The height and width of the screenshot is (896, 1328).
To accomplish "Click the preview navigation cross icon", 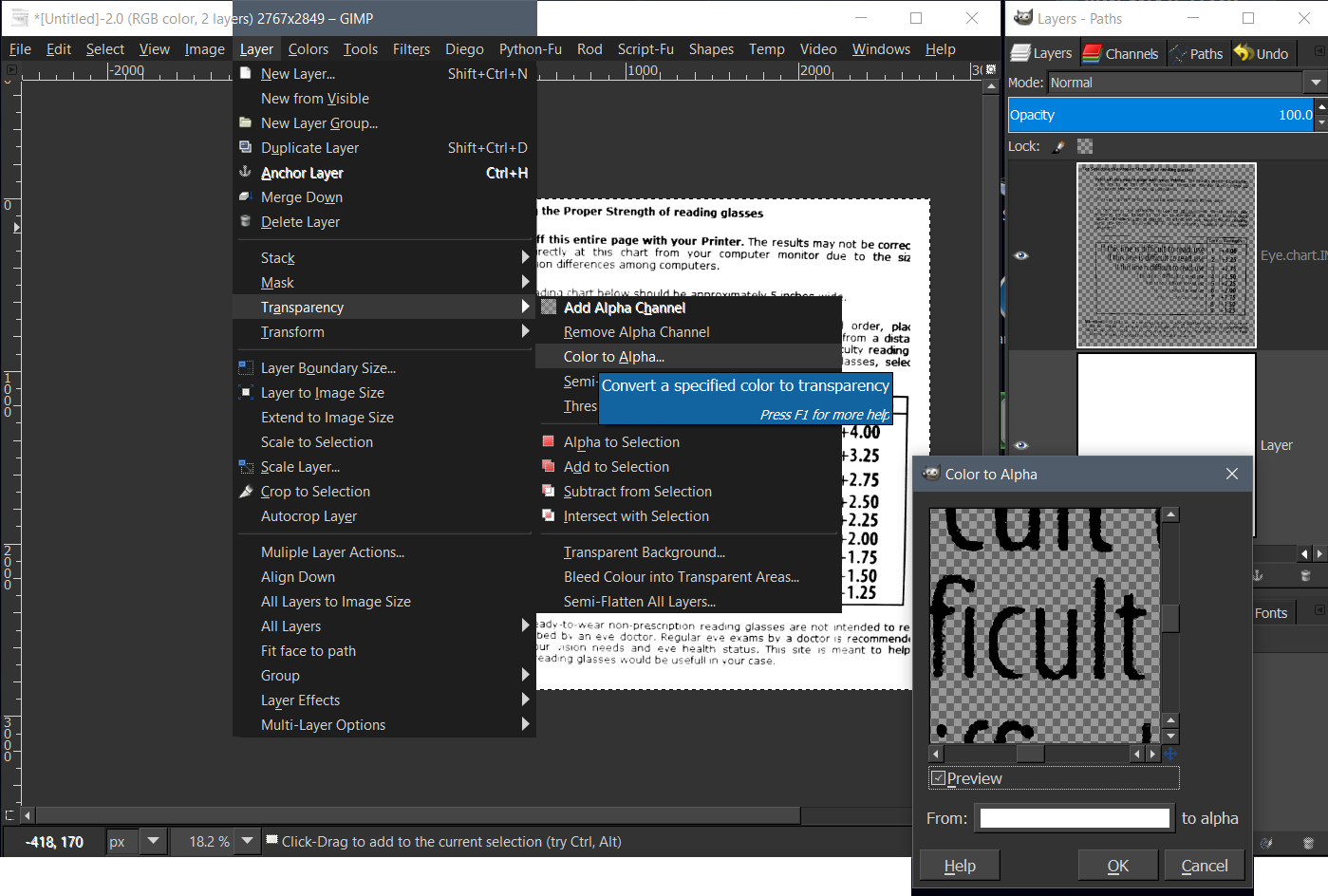I will [1170, 754].
